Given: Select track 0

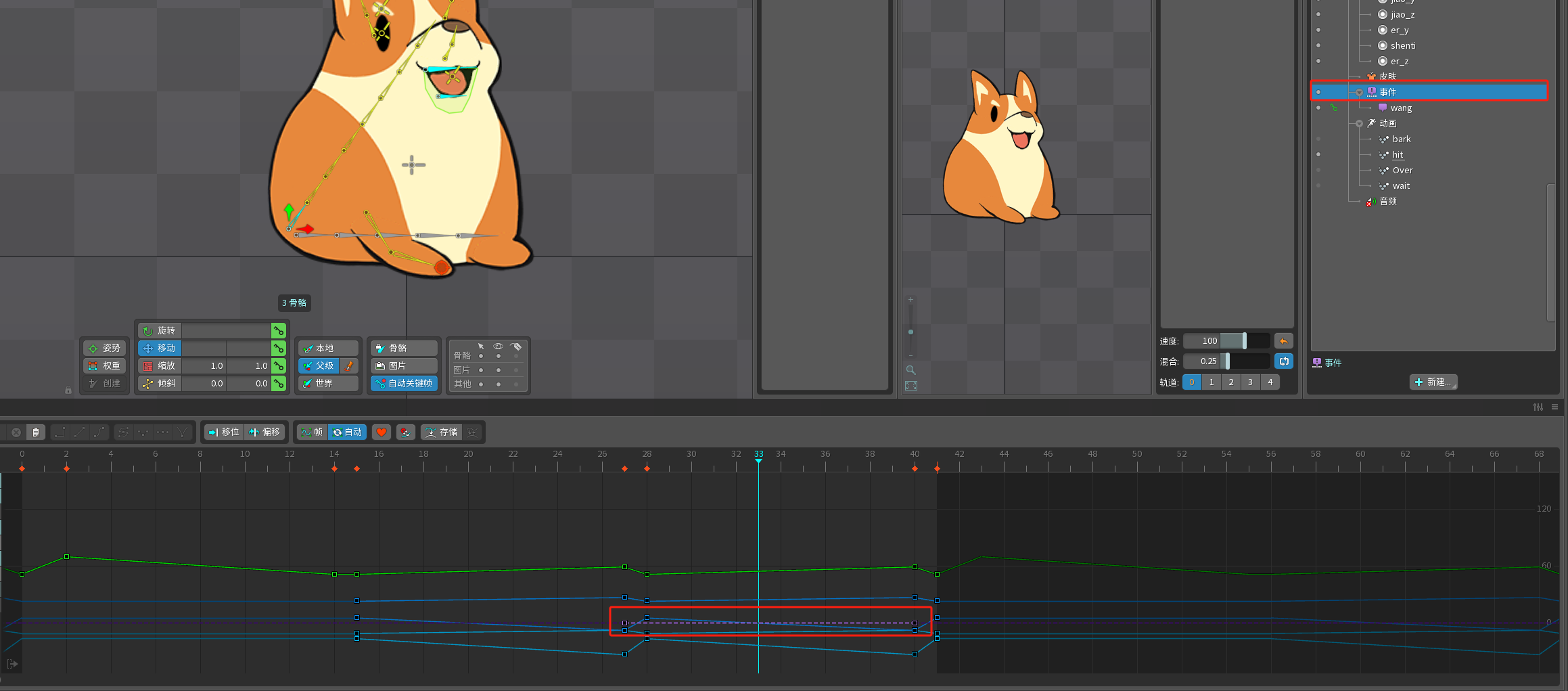Looking at the screenshot, I should pyautogui.click(x=1192, y=382).
